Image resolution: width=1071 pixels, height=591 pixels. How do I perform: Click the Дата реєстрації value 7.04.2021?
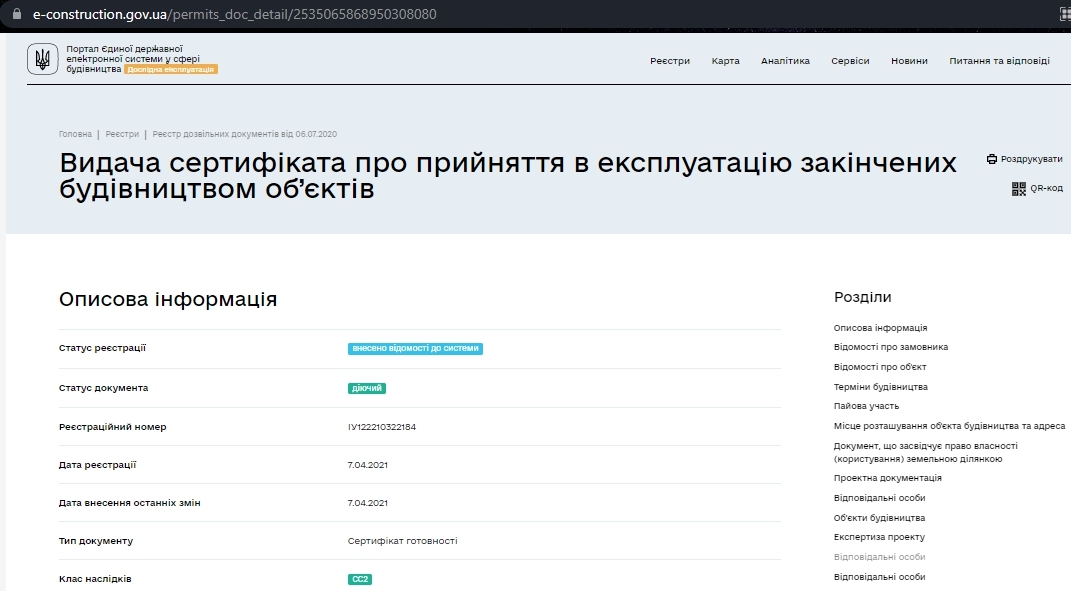[x=367, y=465]
